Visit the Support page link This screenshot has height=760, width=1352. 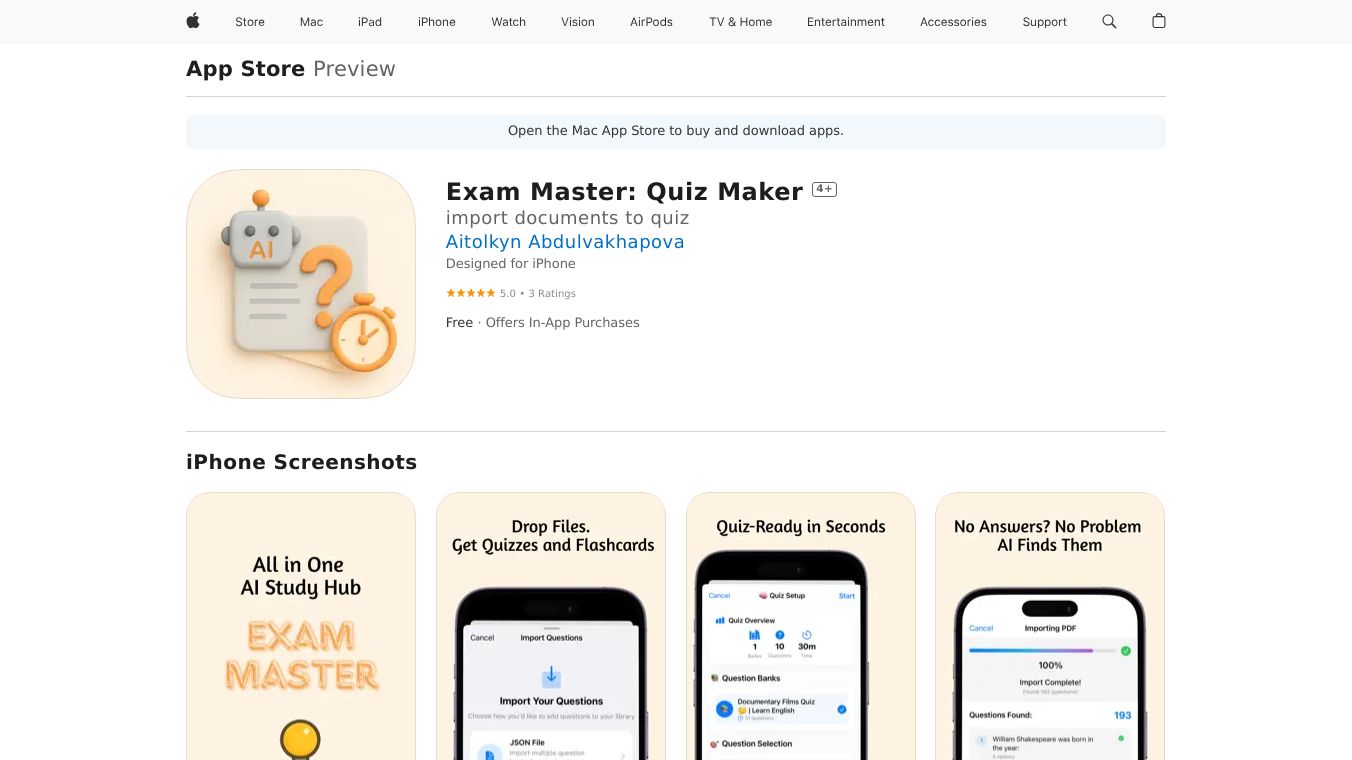1045,22
